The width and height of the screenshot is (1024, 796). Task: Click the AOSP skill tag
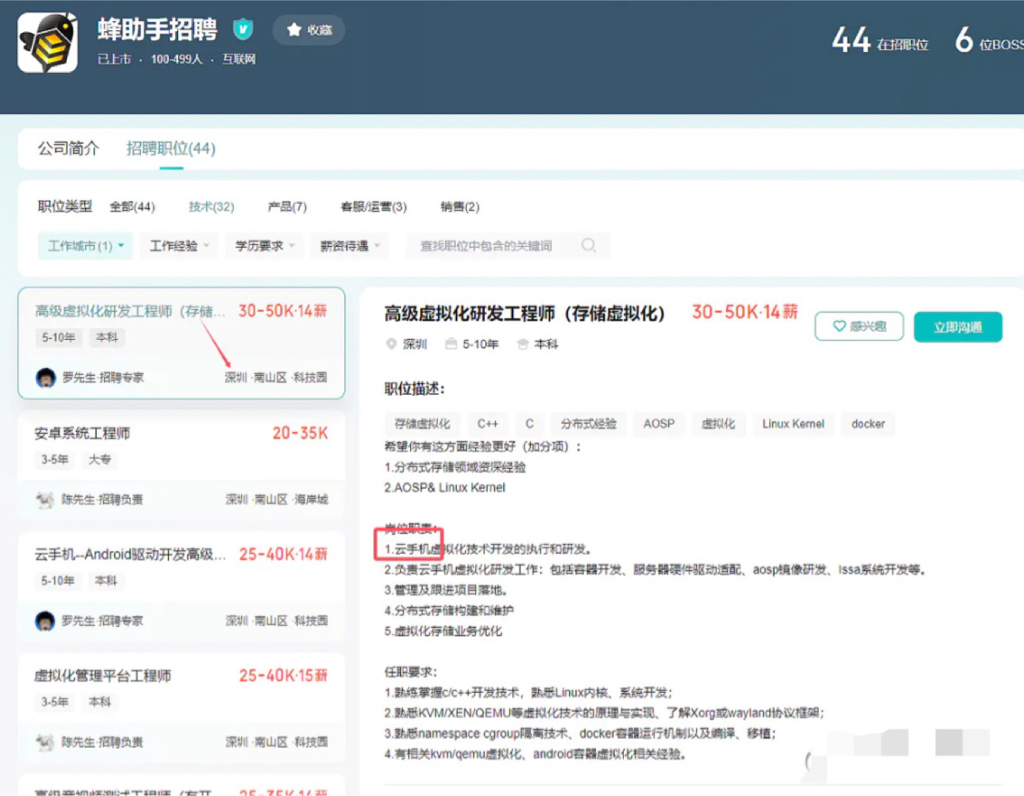tap(659, 424)
